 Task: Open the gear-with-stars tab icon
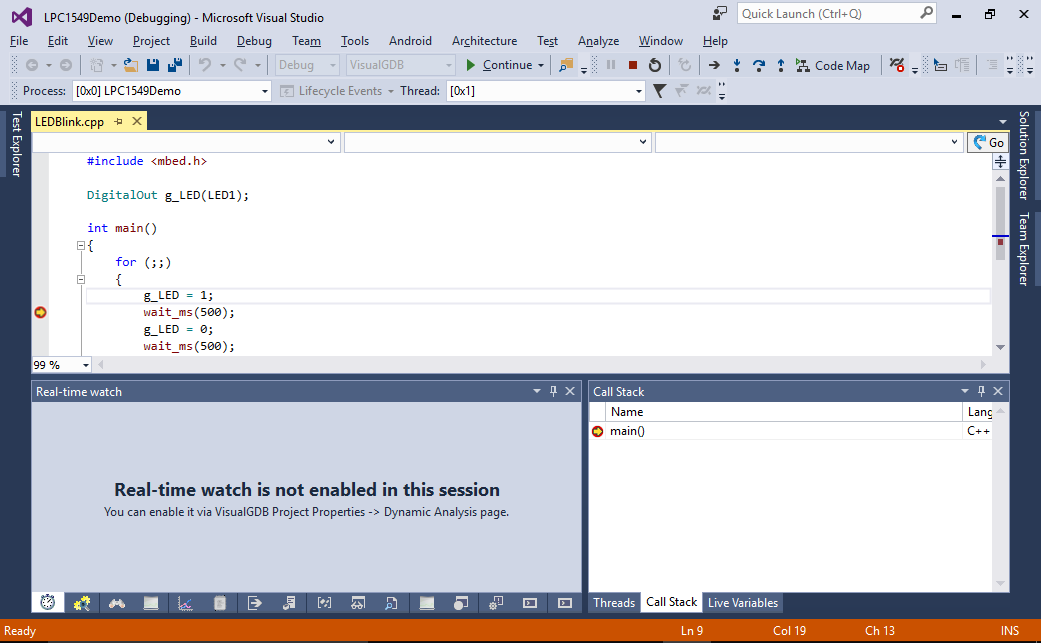point(82,603)
